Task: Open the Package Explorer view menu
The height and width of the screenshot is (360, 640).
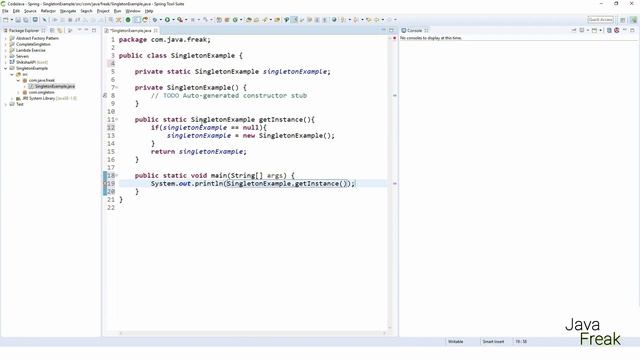Action: pyautogui.click(x=80, y=30)
